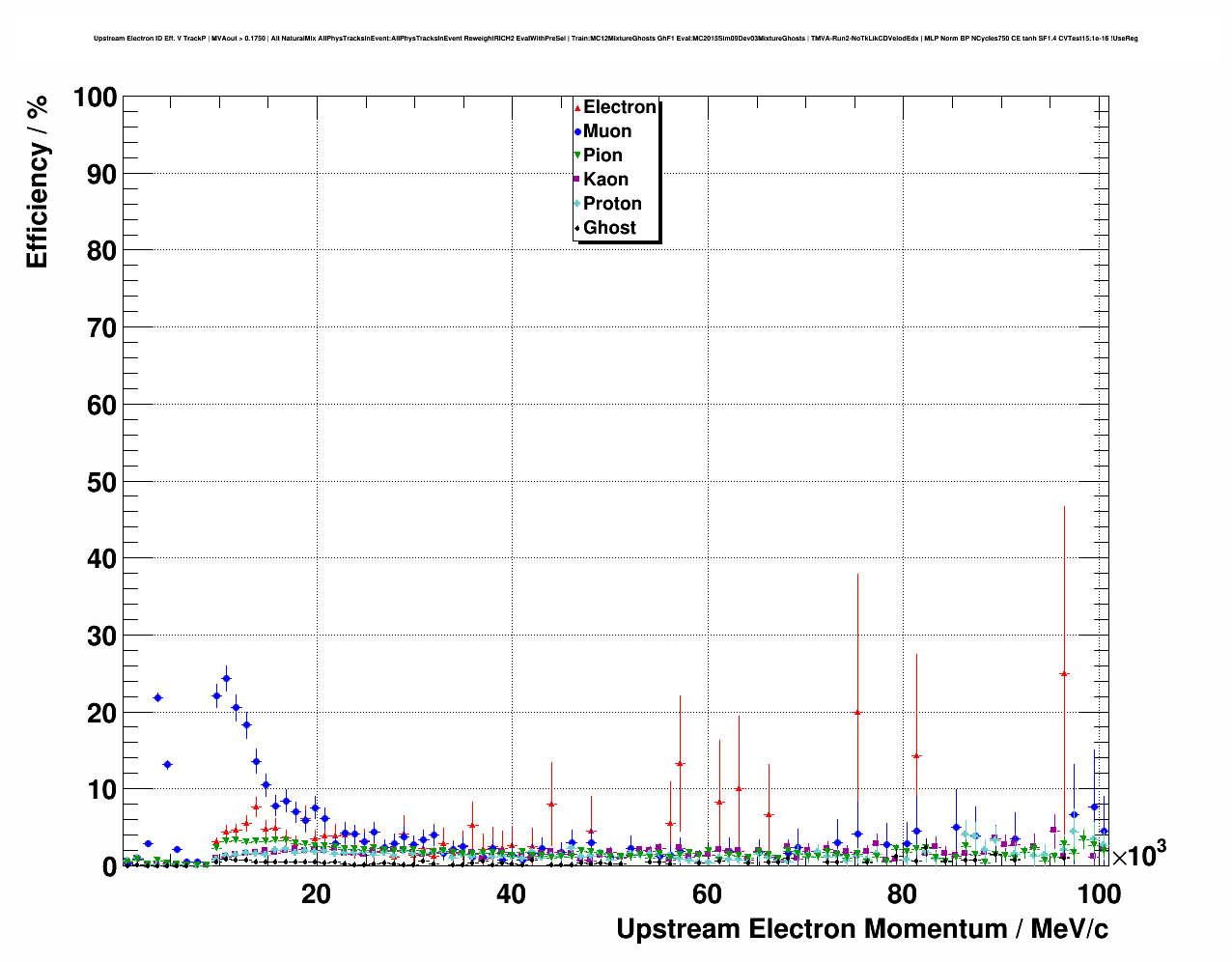
Task: Click the blue Muon circle legend marker
Action: [577, 131]
